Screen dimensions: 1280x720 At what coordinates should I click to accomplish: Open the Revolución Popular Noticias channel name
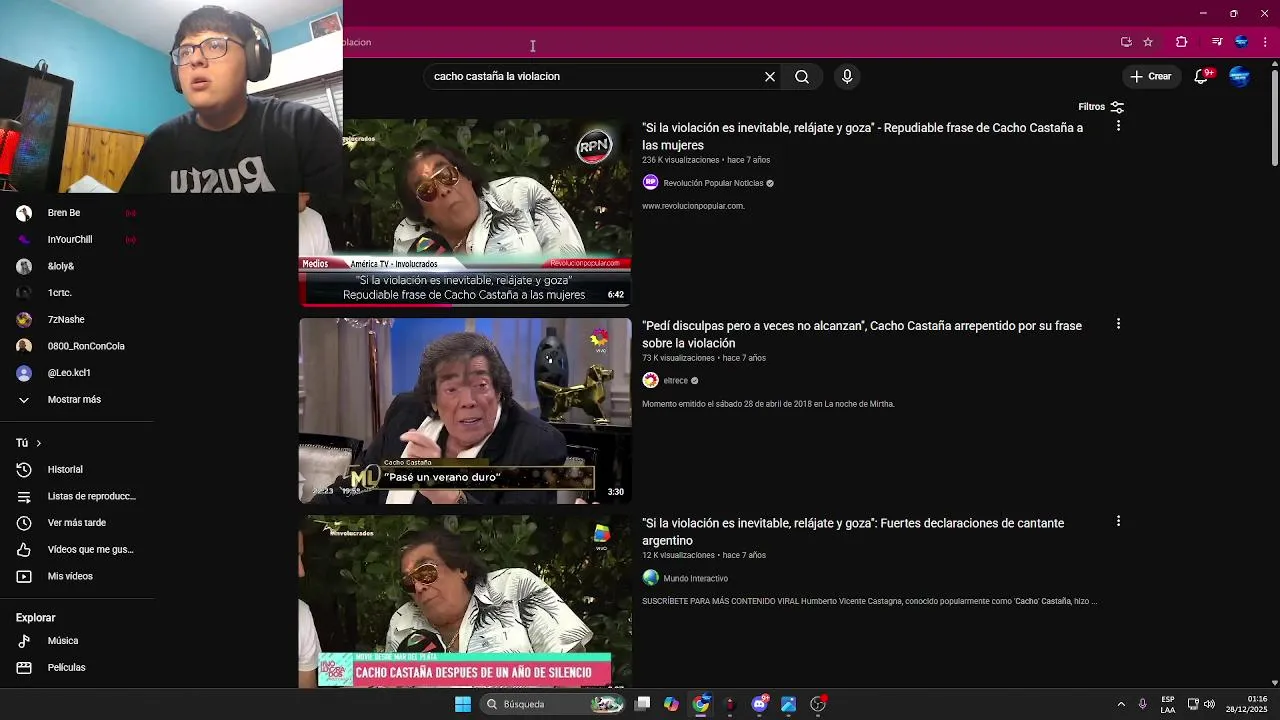713,183
